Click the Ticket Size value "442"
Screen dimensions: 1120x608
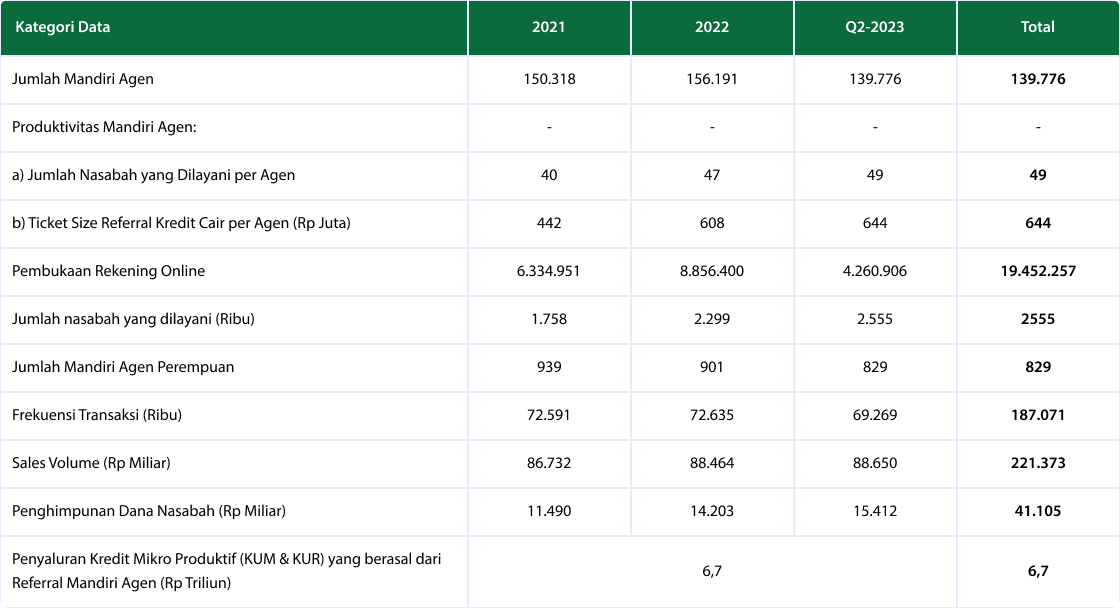pyautogui.click(x=549, y=223)
